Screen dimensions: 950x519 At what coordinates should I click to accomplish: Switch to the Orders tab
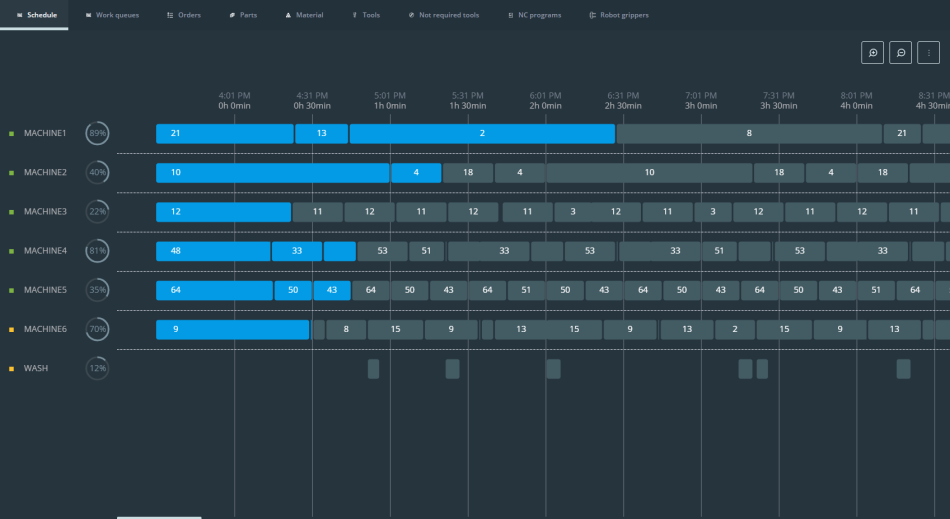[x=184, y=15]
